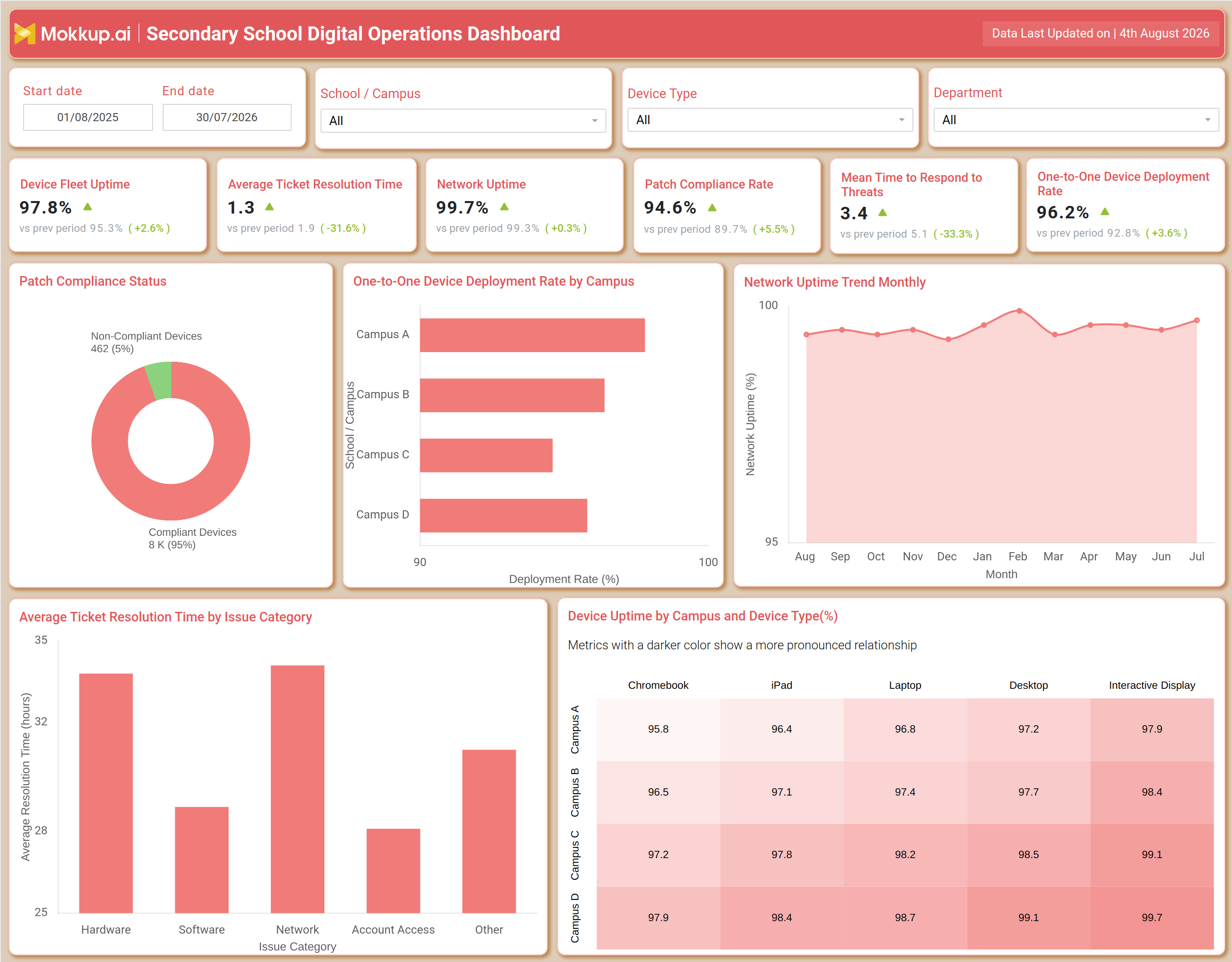
Task: Click the Compliant Devices 8 K (95%) label
Action: click(x=192, y=539)
